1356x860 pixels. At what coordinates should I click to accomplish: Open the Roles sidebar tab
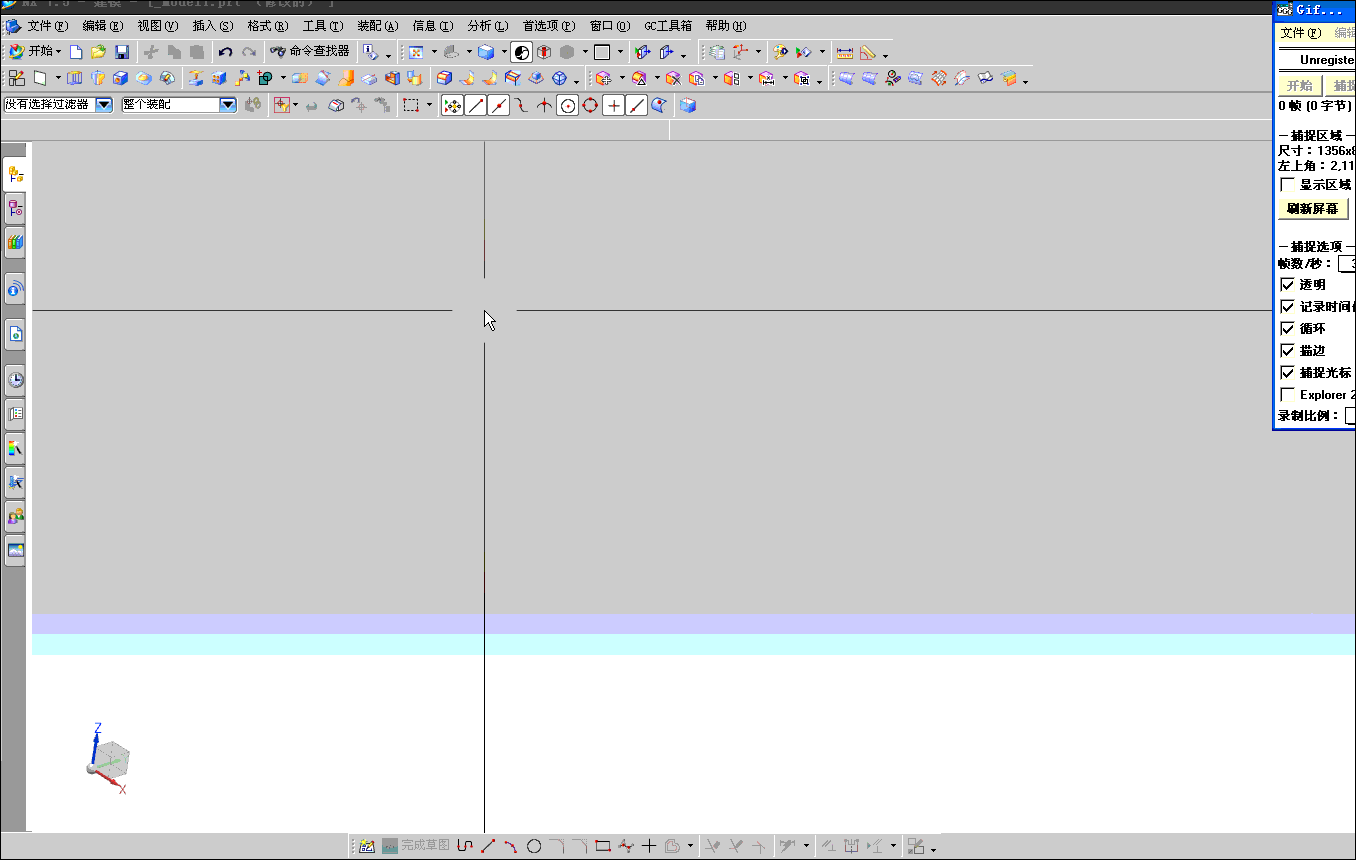click(15, 516)
